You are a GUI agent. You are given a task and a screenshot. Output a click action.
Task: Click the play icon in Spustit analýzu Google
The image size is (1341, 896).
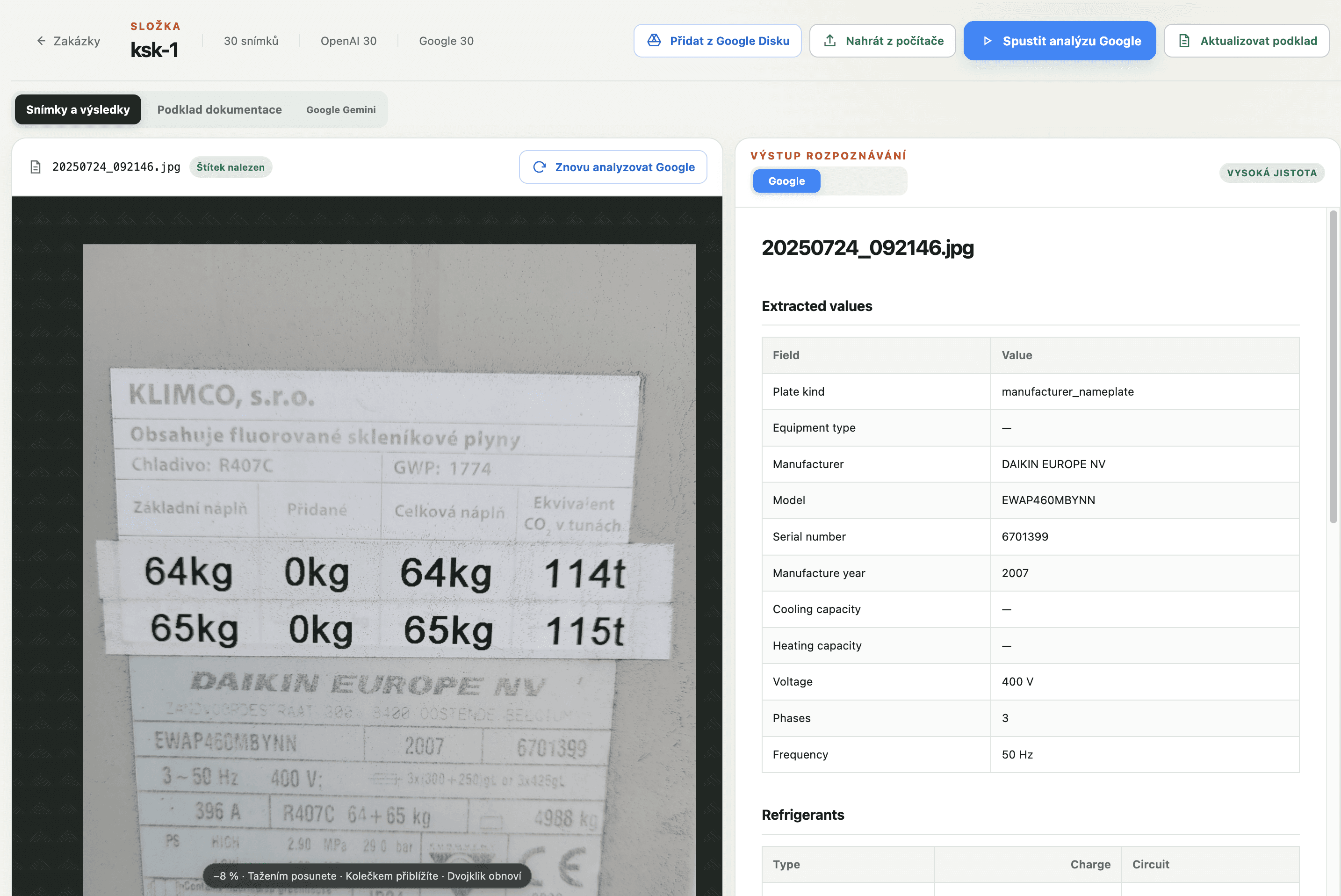click(x=987, y=41)
